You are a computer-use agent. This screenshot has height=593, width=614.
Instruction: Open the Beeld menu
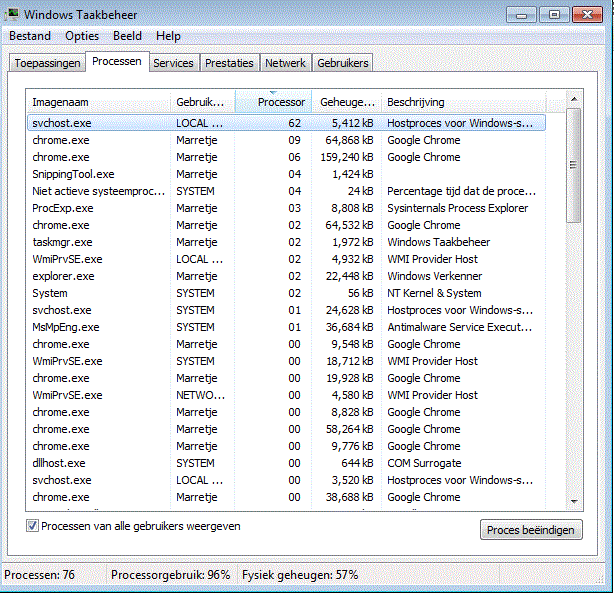(127, 36)
